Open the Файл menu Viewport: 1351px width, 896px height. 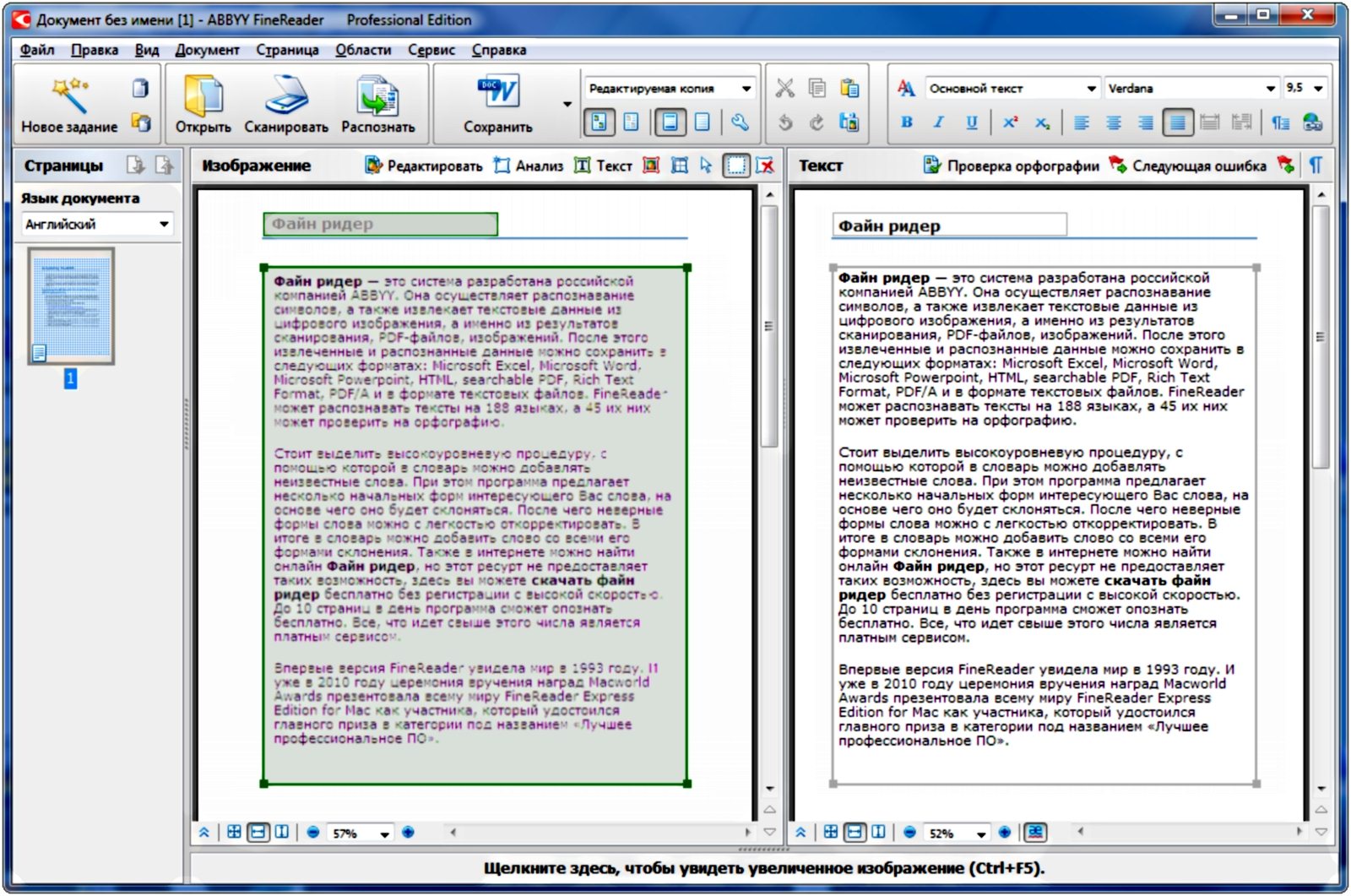point(37,50)
